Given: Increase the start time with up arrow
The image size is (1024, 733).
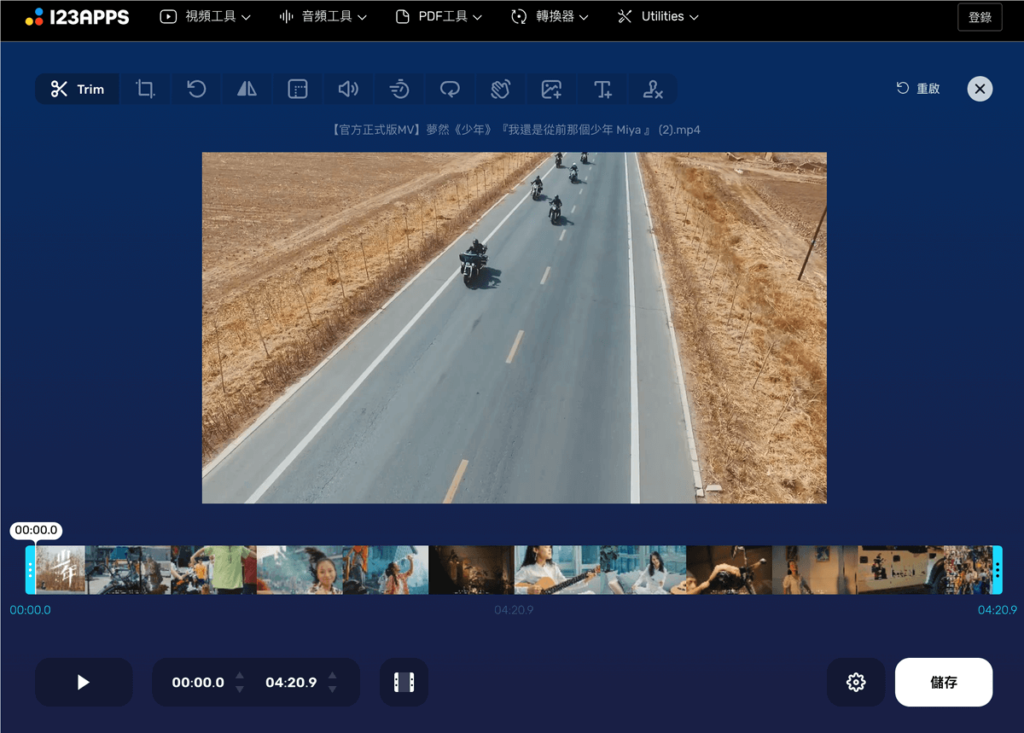Looking at the screenshot, I should [240, 676].
